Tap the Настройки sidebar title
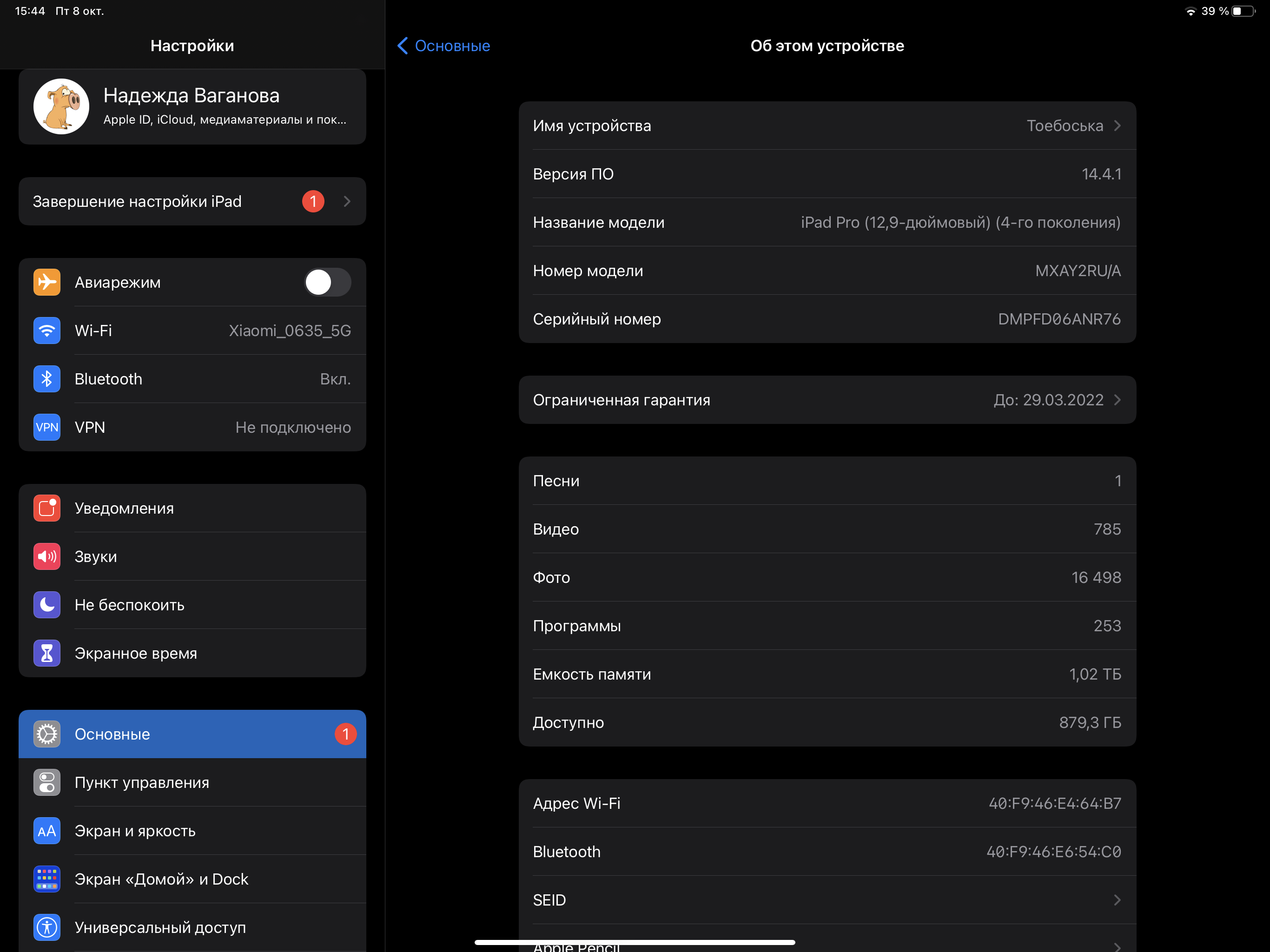The height and width of the screenshot is (952, 1270). click(x=192, y=46)
